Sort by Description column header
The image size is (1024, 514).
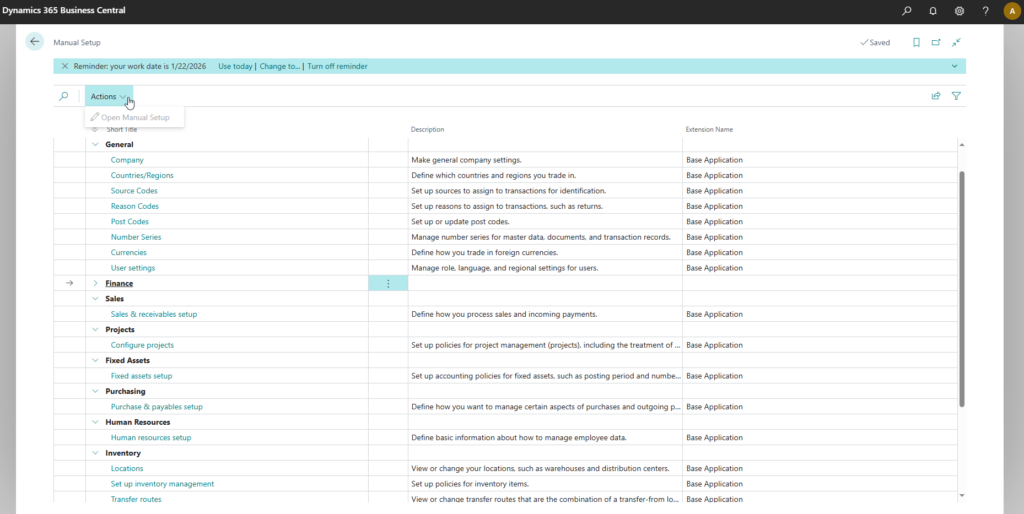click(x=427, y=129)
